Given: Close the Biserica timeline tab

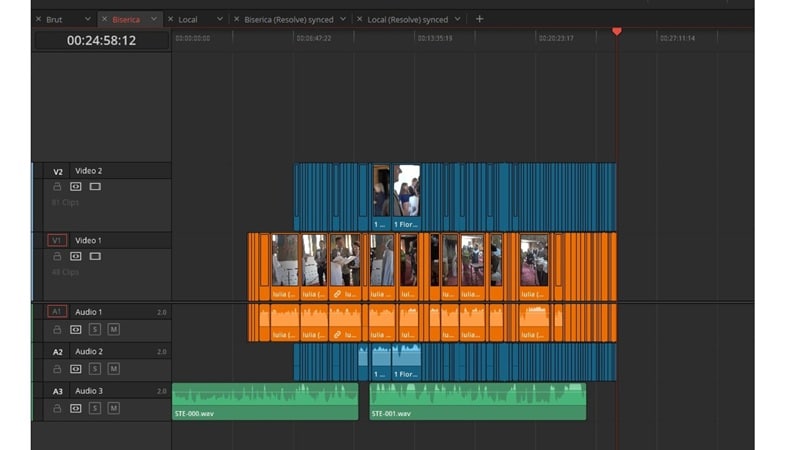Looking at the screenshot, I should click(105, 19).
